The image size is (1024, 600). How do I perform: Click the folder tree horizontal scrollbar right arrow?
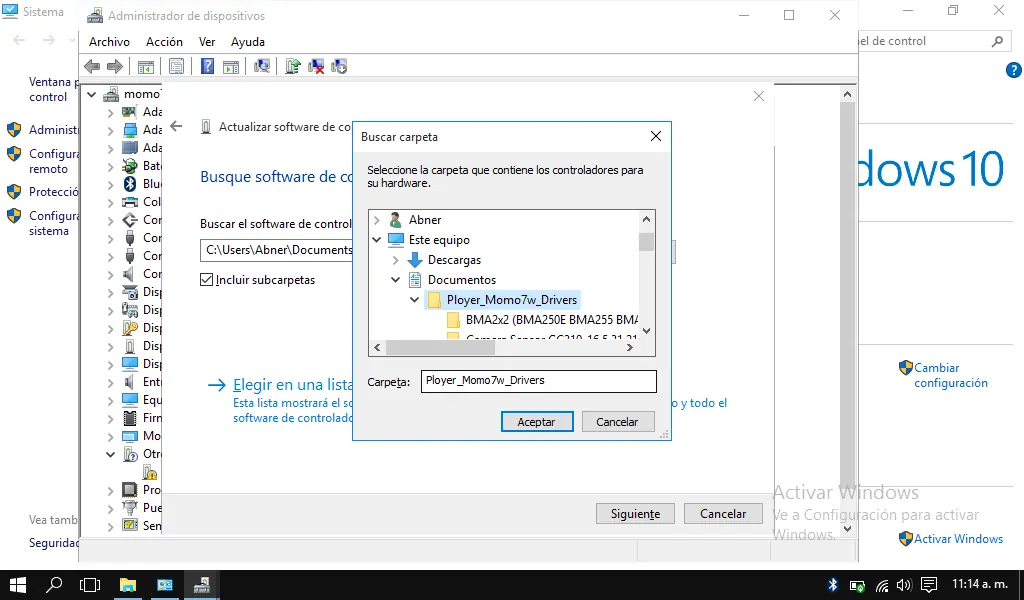click(630, 348)
